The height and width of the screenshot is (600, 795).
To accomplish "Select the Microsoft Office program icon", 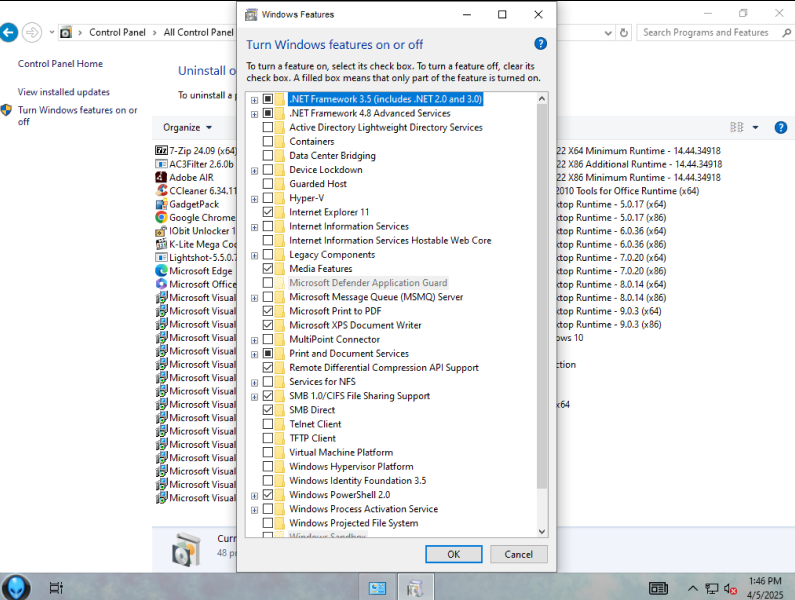I will tap(161, 284).
